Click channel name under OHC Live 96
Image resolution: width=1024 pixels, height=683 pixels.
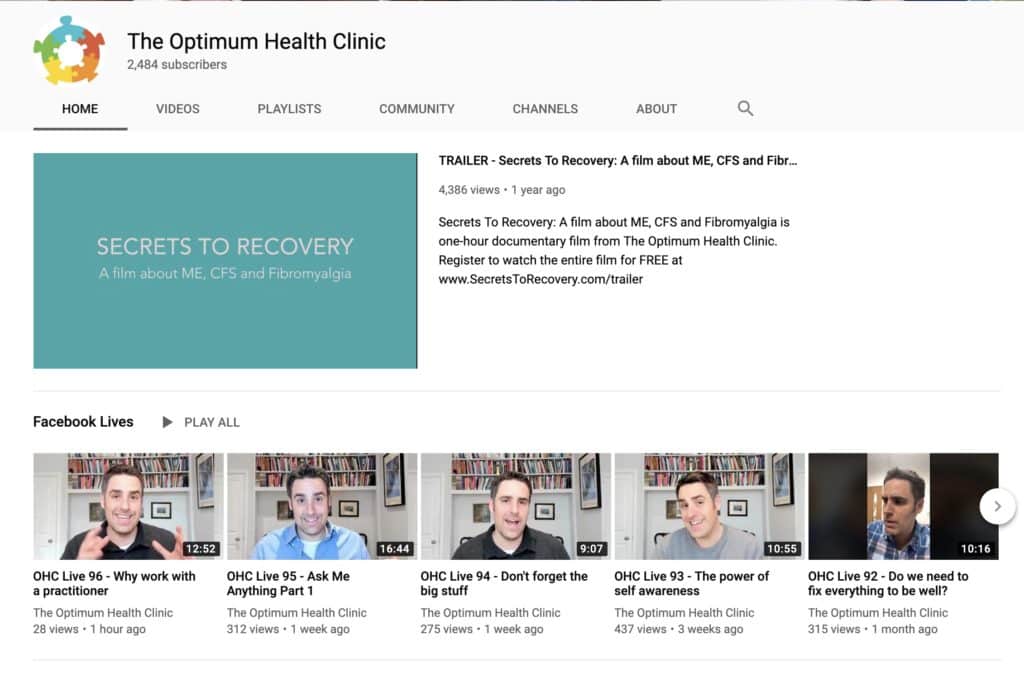click(x=103, y=613)
